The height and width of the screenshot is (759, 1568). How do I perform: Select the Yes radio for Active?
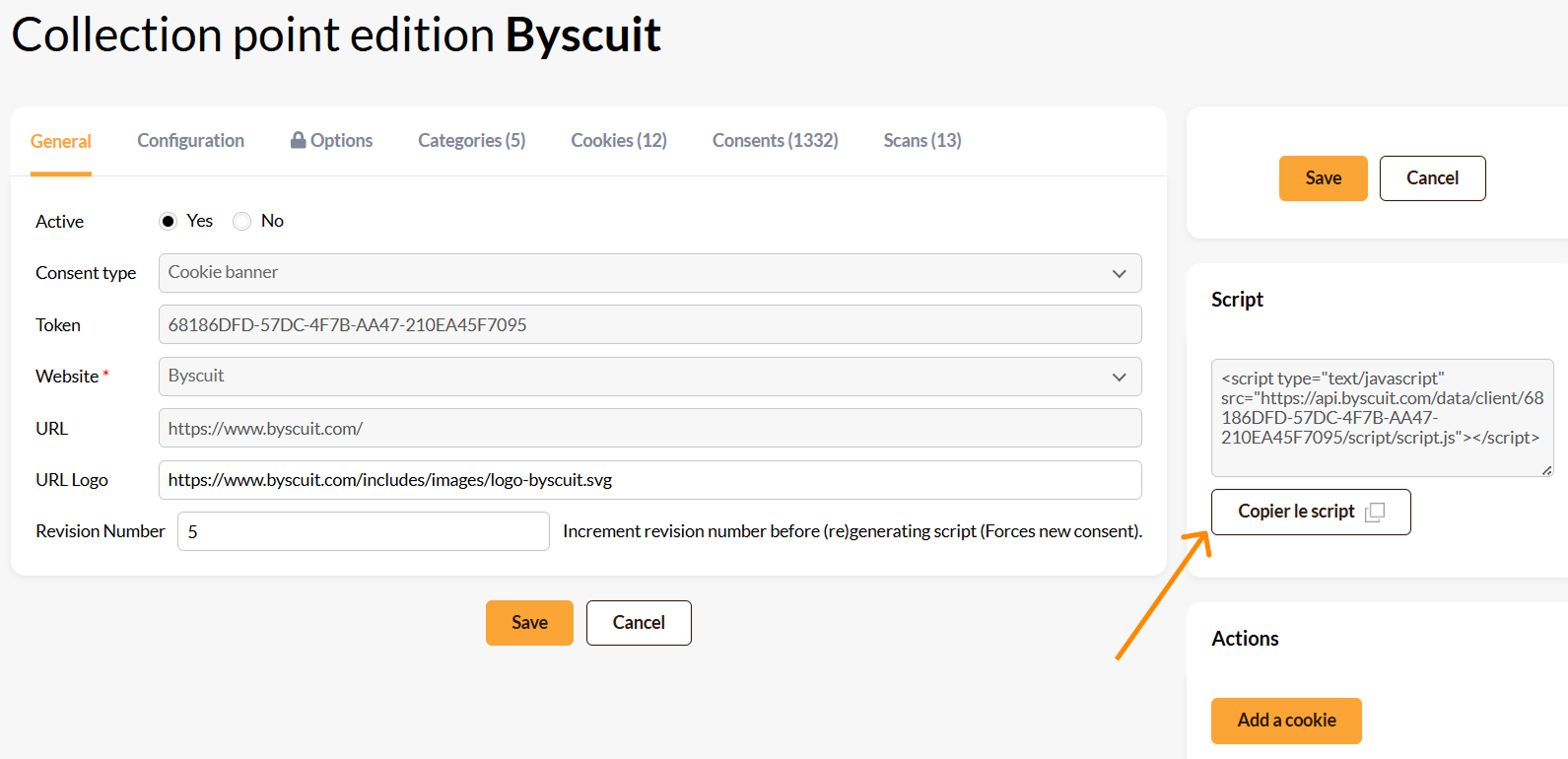point(169,221)
